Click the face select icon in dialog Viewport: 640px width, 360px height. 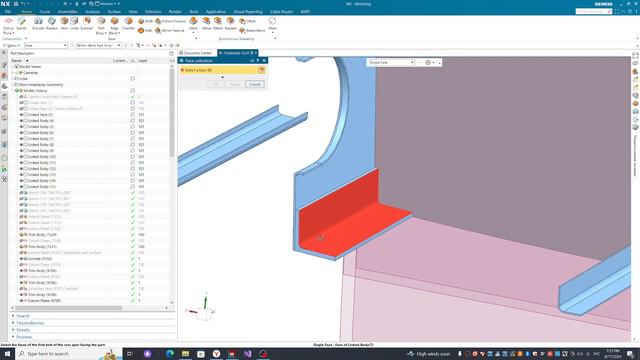pyautogui.click(x=261, y=70)
